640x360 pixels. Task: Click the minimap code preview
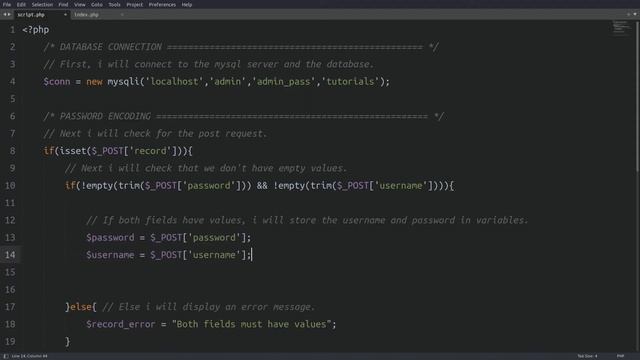pos(621,27)
